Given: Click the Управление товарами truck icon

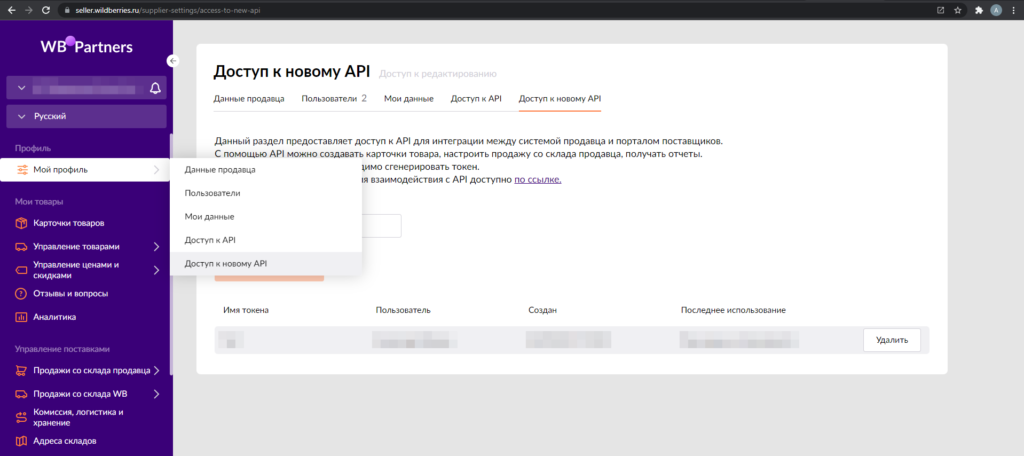Looking at the screenshot, I should coord(22,247).
